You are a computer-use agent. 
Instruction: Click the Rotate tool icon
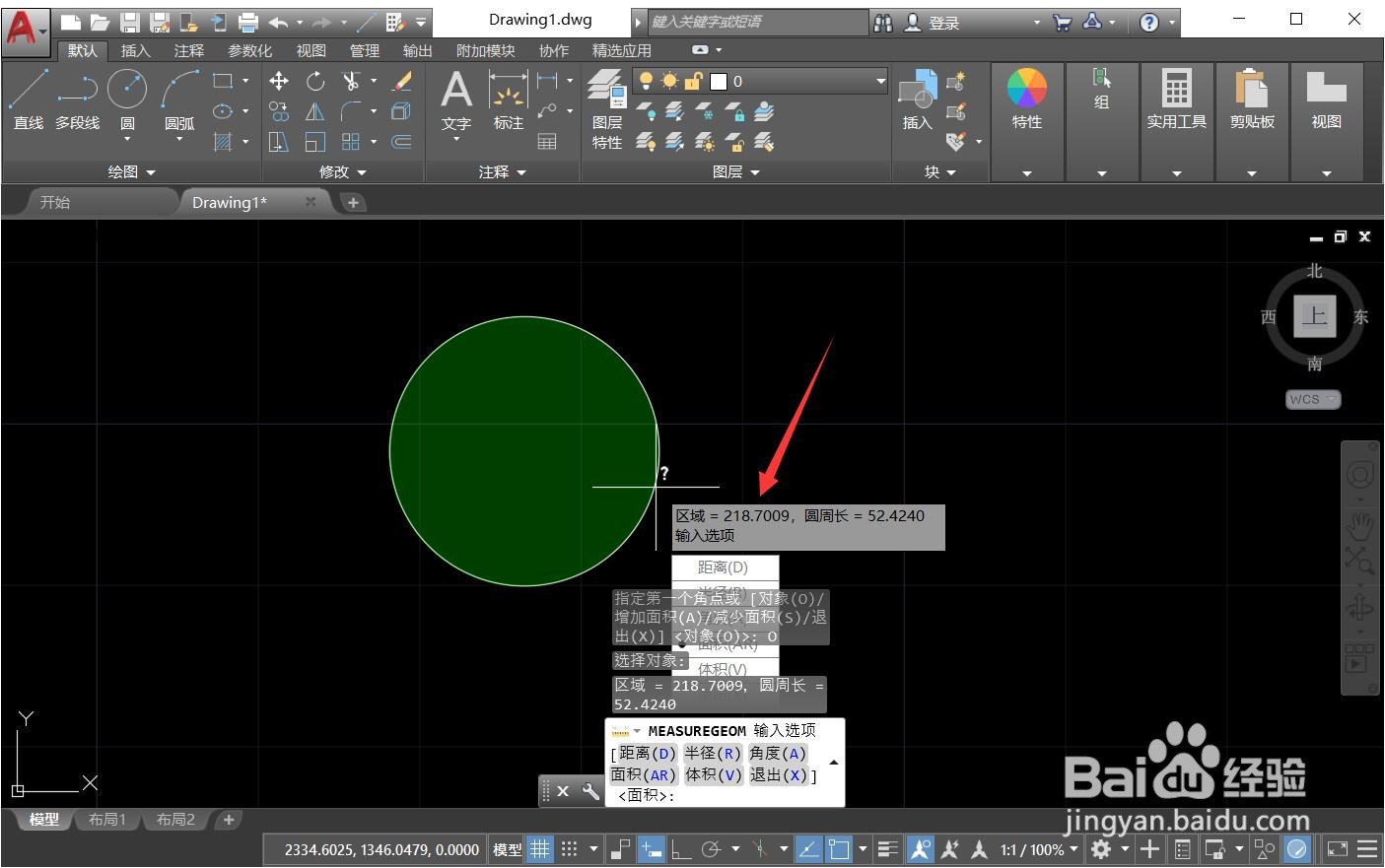pyautogui.click(x=314, y=81)
